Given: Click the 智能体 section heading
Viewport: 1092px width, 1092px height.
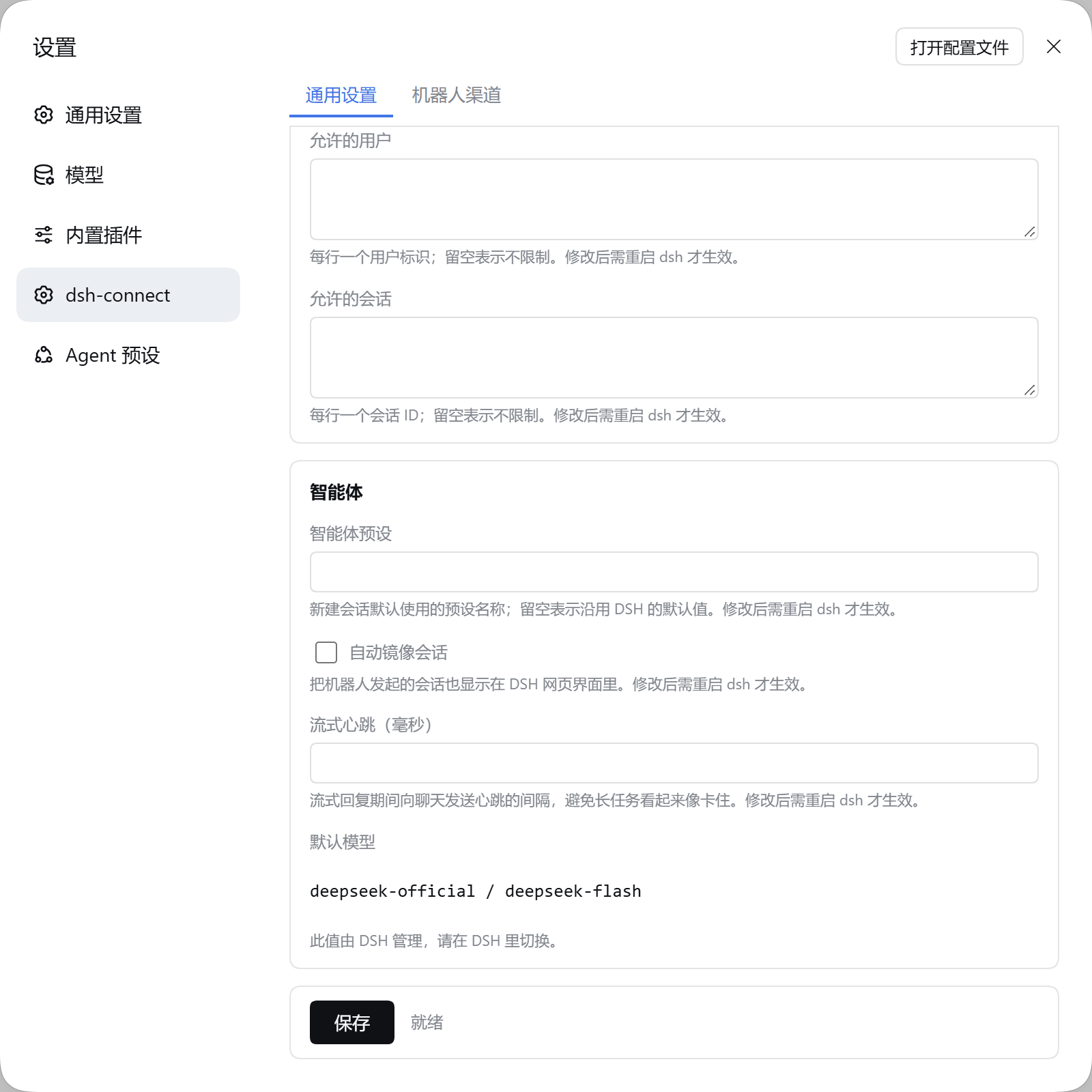Looking at the screenshot, I should tap(336, 492).
